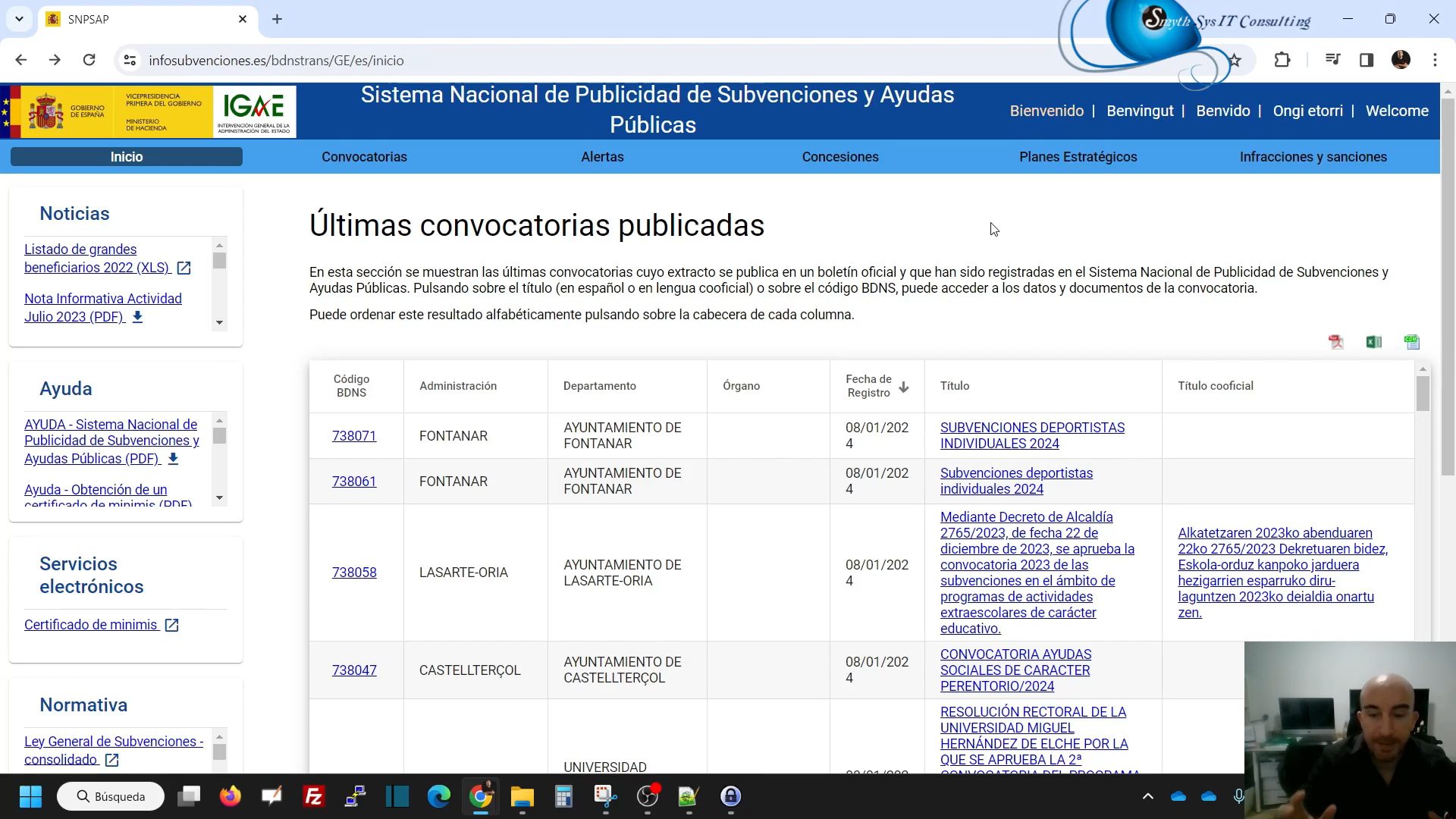Viewport: 1456px width, 819px height.
Task: Export results to Excel icon
Action: pos(1373,342)
